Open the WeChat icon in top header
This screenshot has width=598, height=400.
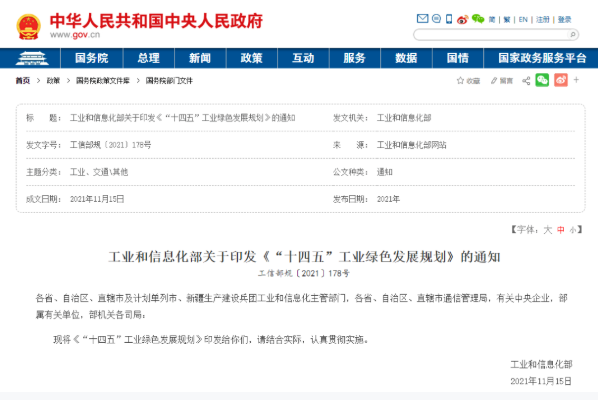click(477, 19)
